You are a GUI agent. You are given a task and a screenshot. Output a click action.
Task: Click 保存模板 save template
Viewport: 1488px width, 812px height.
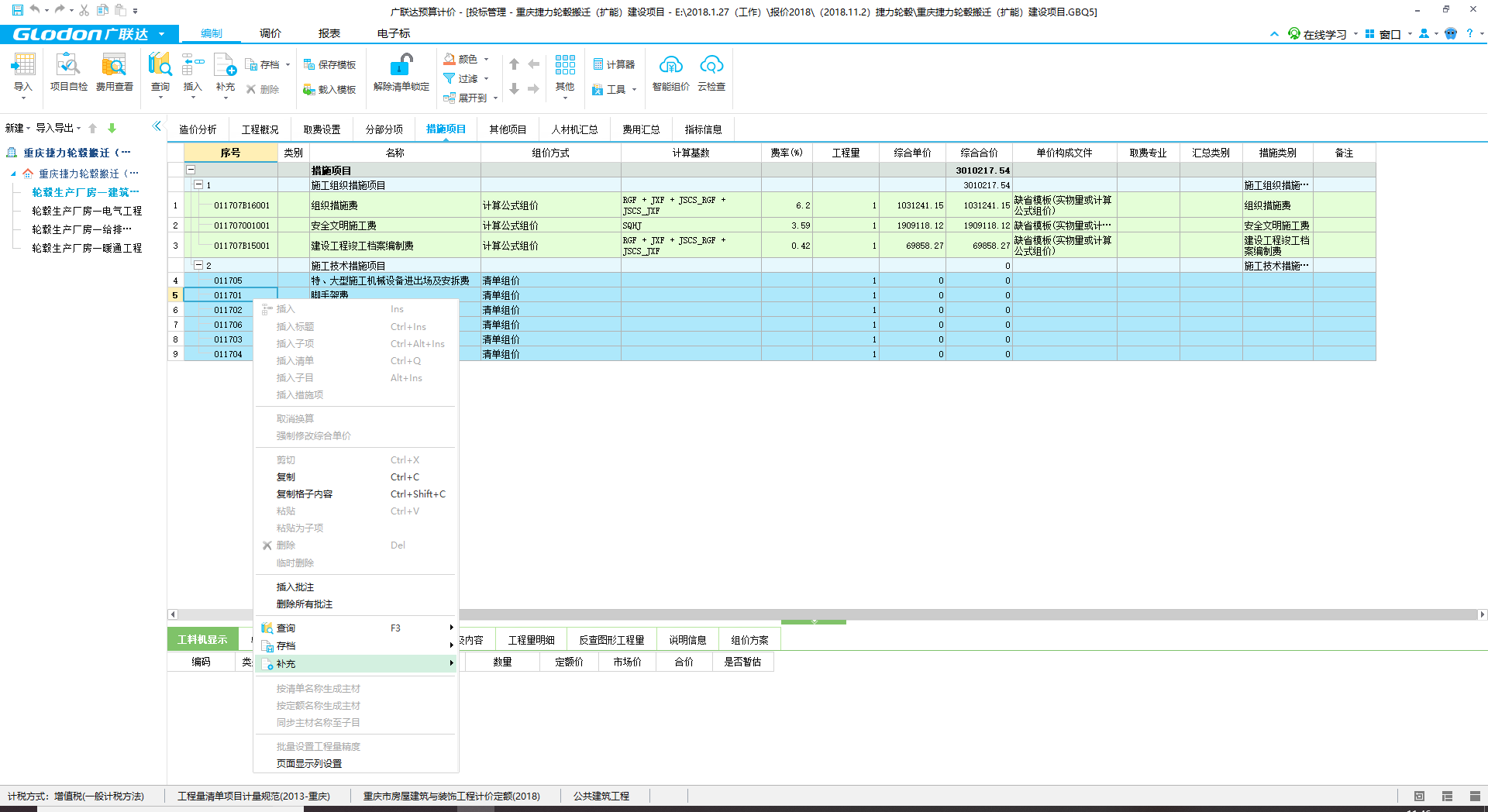point(329,64)
